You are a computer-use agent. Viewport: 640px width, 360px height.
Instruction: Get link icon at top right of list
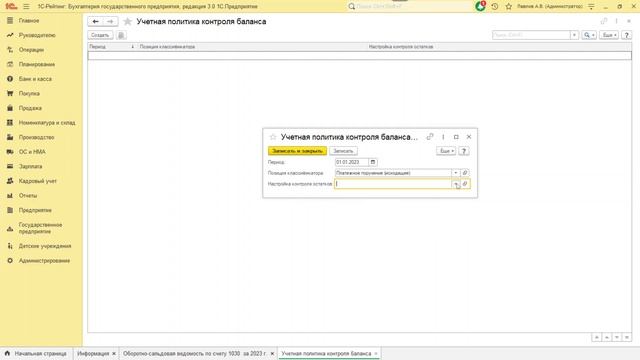pos(604,21)
